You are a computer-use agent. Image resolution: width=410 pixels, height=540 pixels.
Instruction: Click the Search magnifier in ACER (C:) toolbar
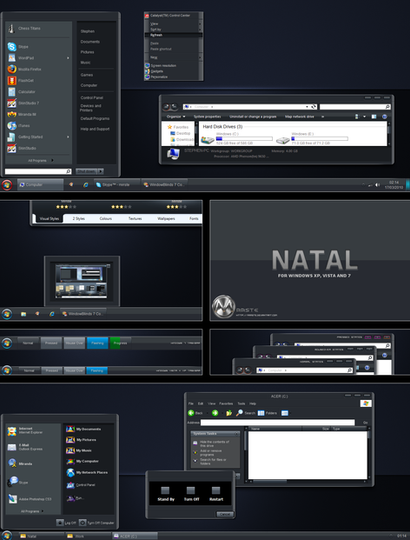click(x=239, y=413)
